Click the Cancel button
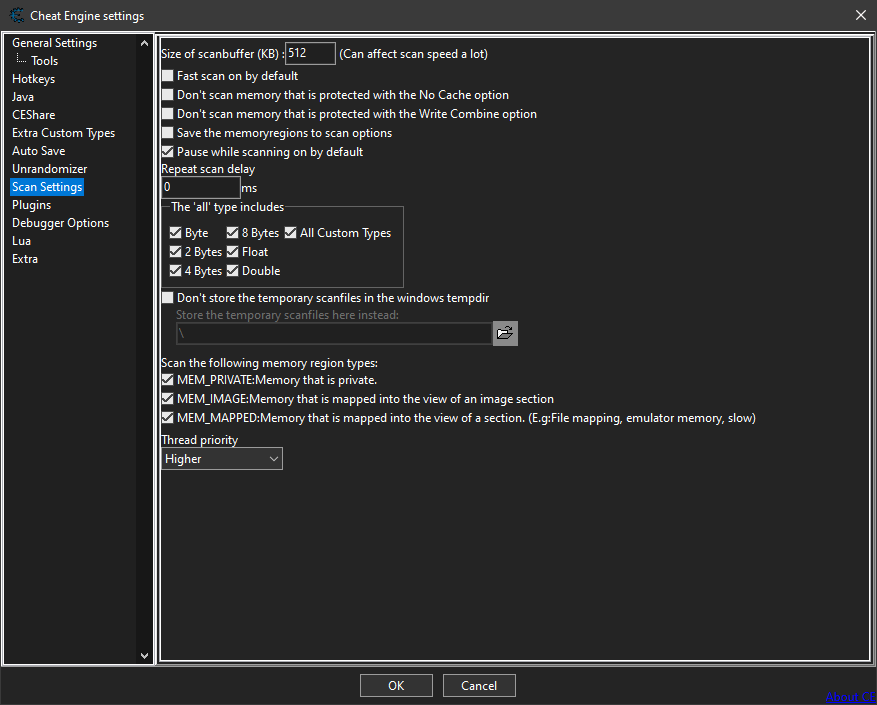The height and width of the screenshot is (705, 877). pos(478,685)
